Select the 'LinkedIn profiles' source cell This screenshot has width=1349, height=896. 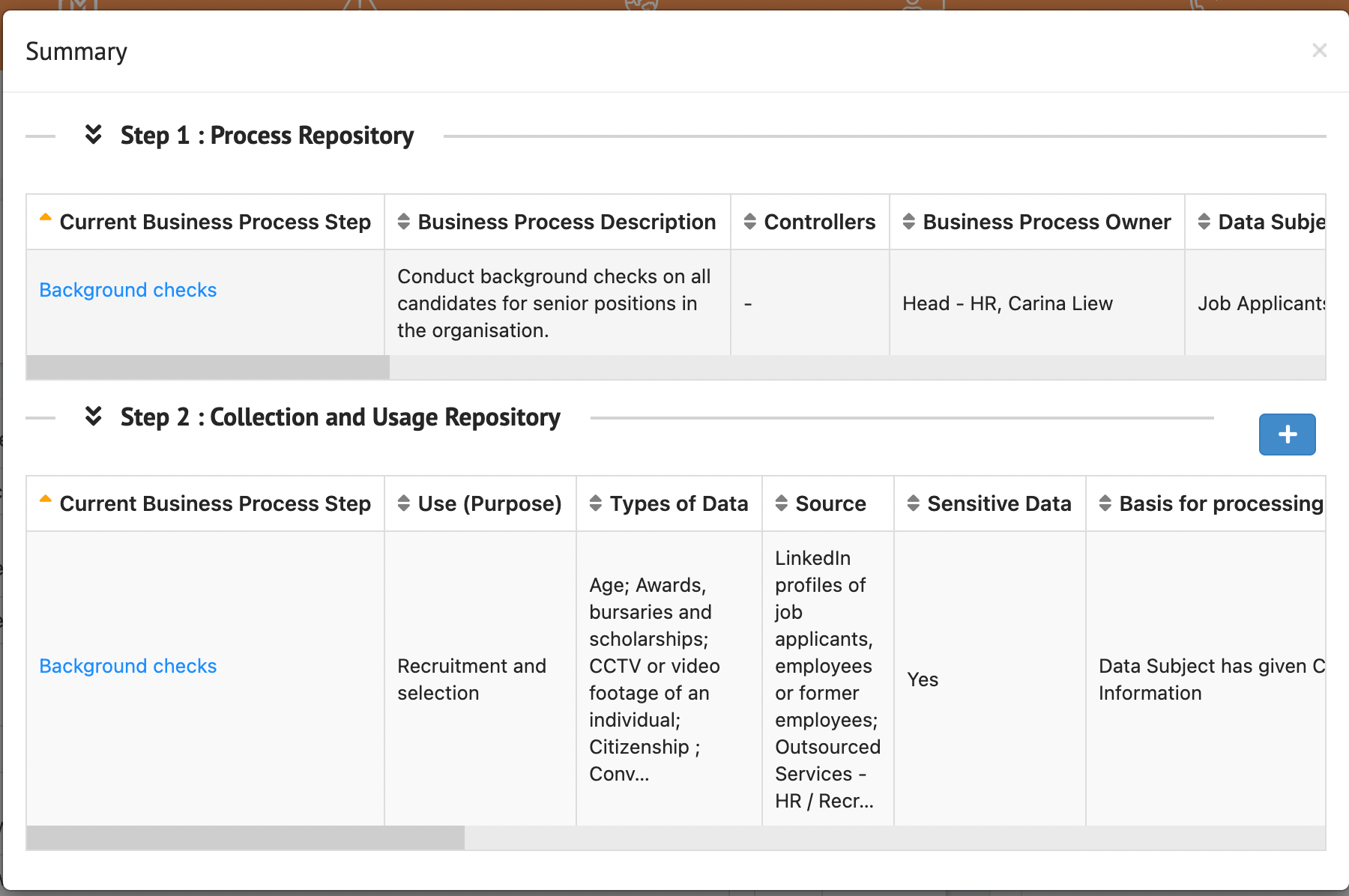tap(827, 679)
